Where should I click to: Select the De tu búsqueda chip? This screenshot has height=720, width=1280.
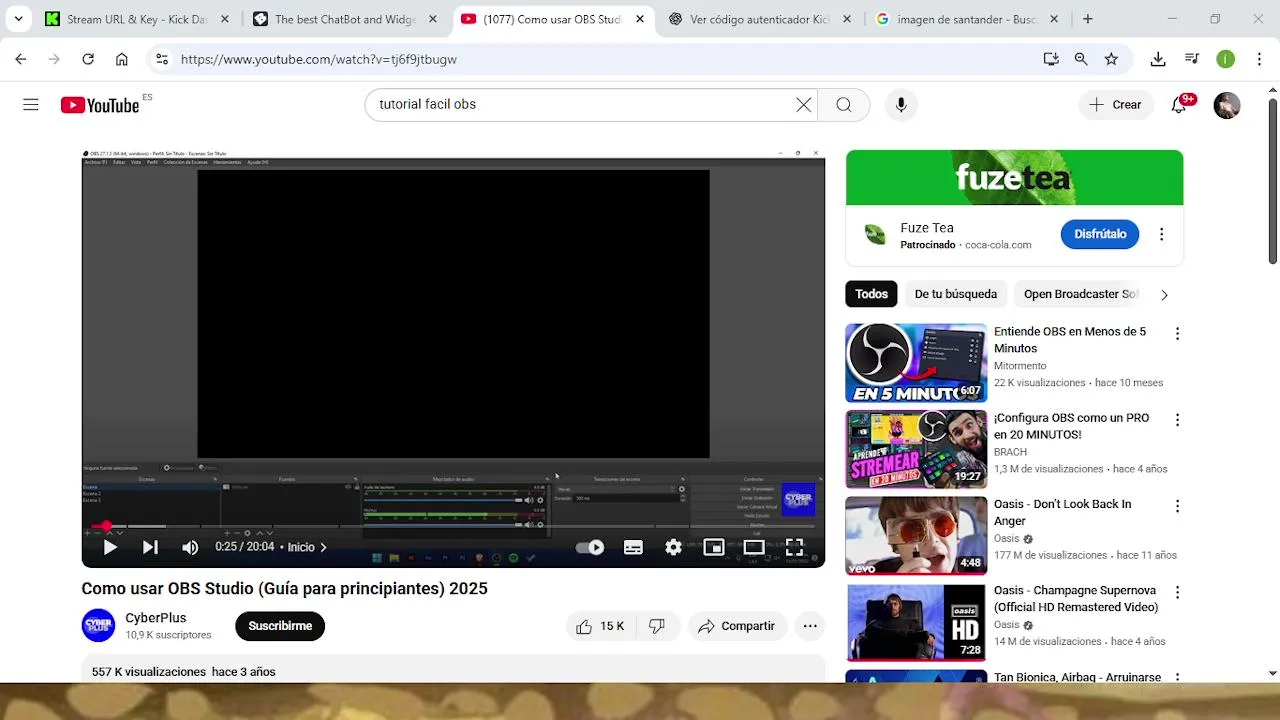[956, 294]
